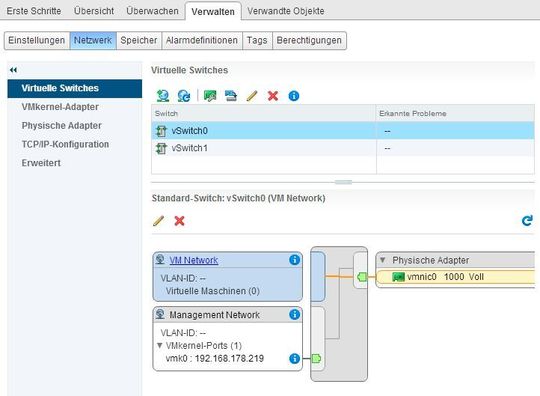Select the vSwitch0 row in the table
The height and width of the screenshot is (396, 540).
click(343, 131)
